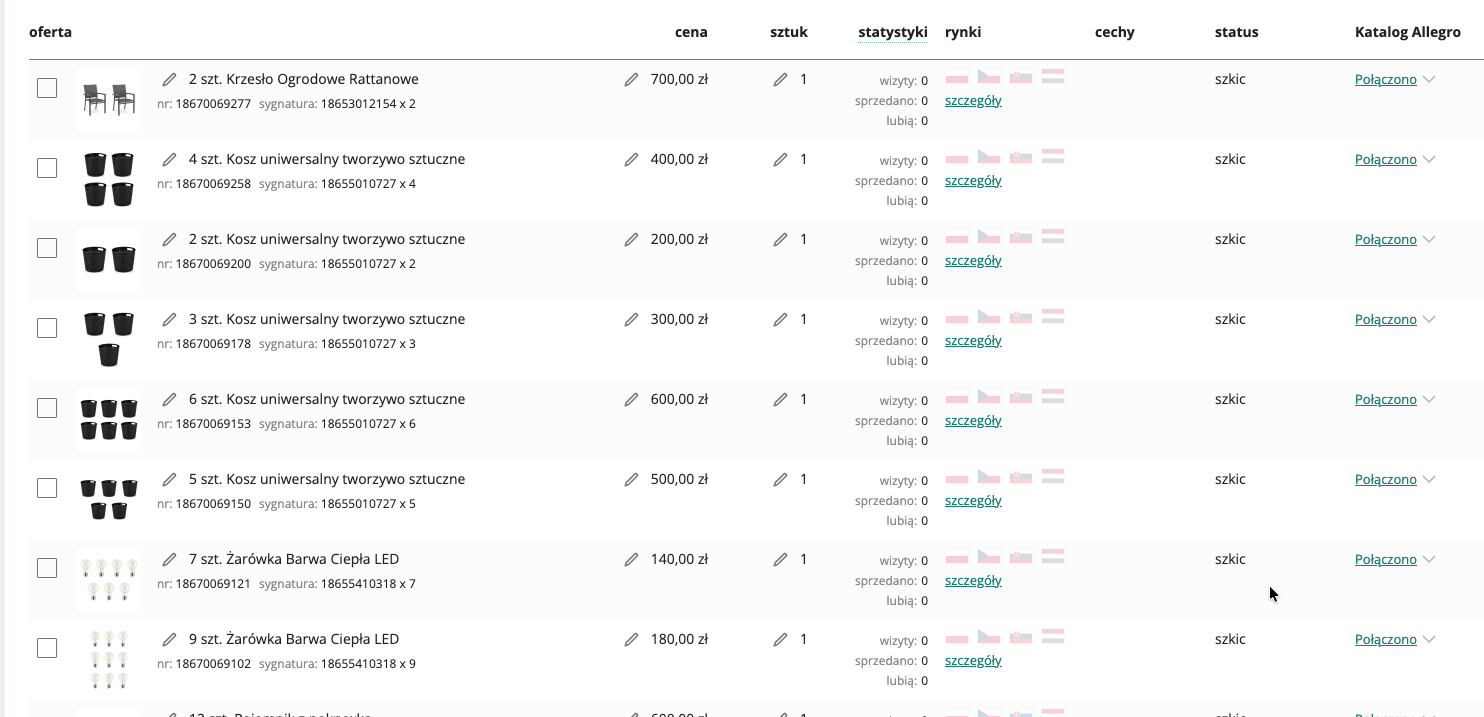Edit price pencil next to 180,00 zł

pos(631,639)
